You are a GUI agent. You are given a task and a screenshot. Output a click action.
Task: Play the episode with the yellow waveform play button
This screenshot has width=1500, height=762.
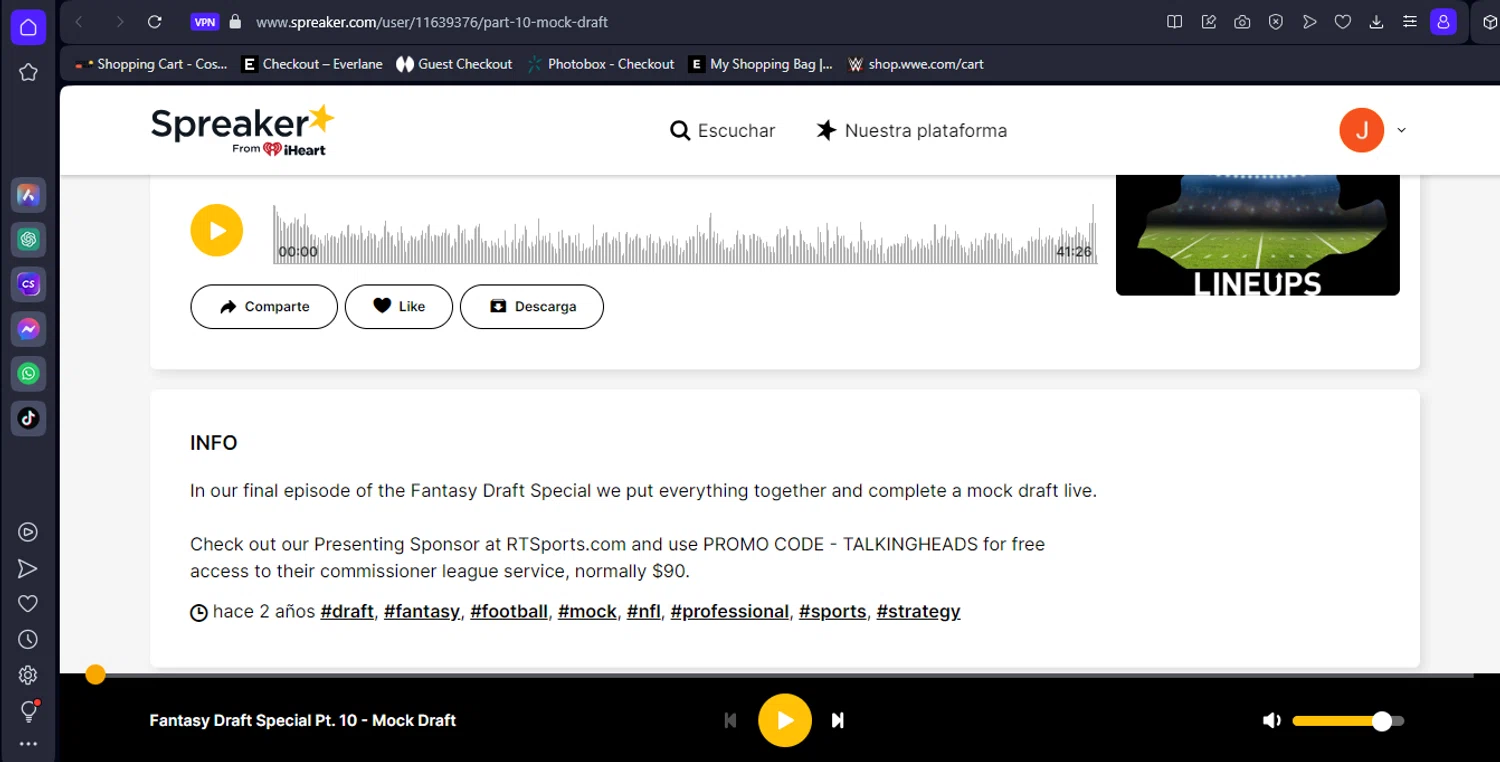[x=217, y=230]
